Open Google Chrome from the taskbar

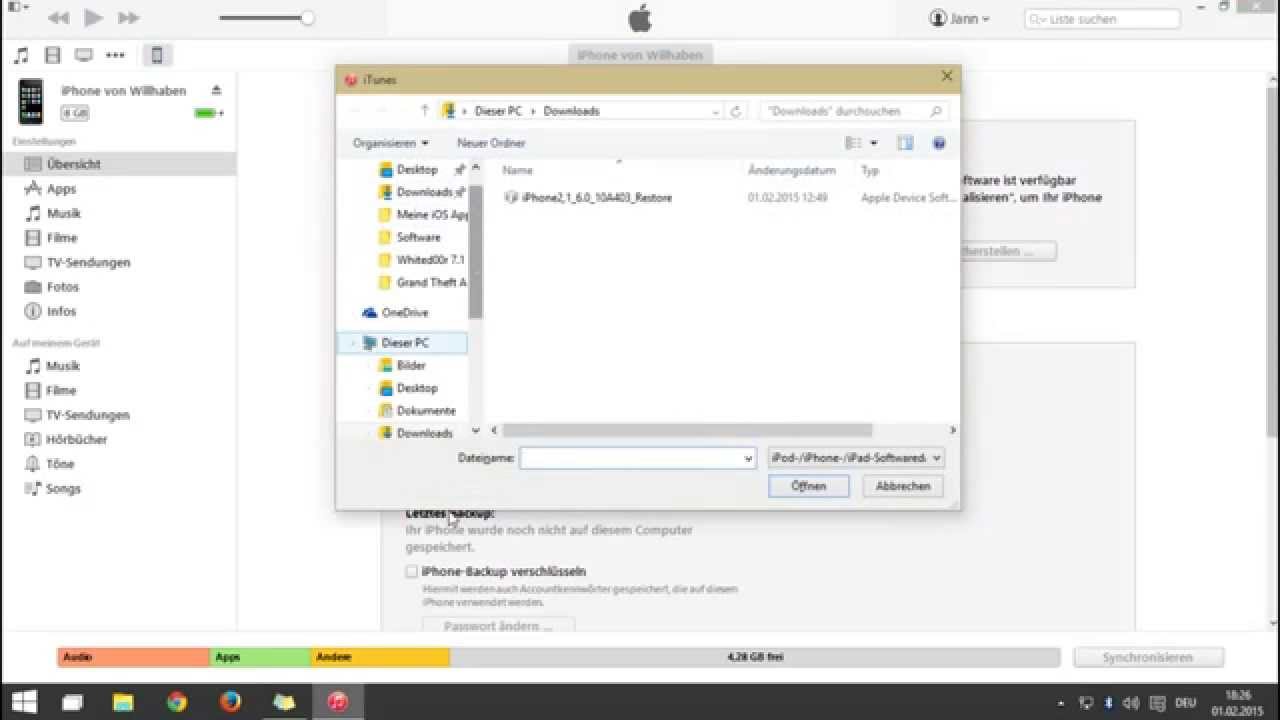tap(176, 701)
